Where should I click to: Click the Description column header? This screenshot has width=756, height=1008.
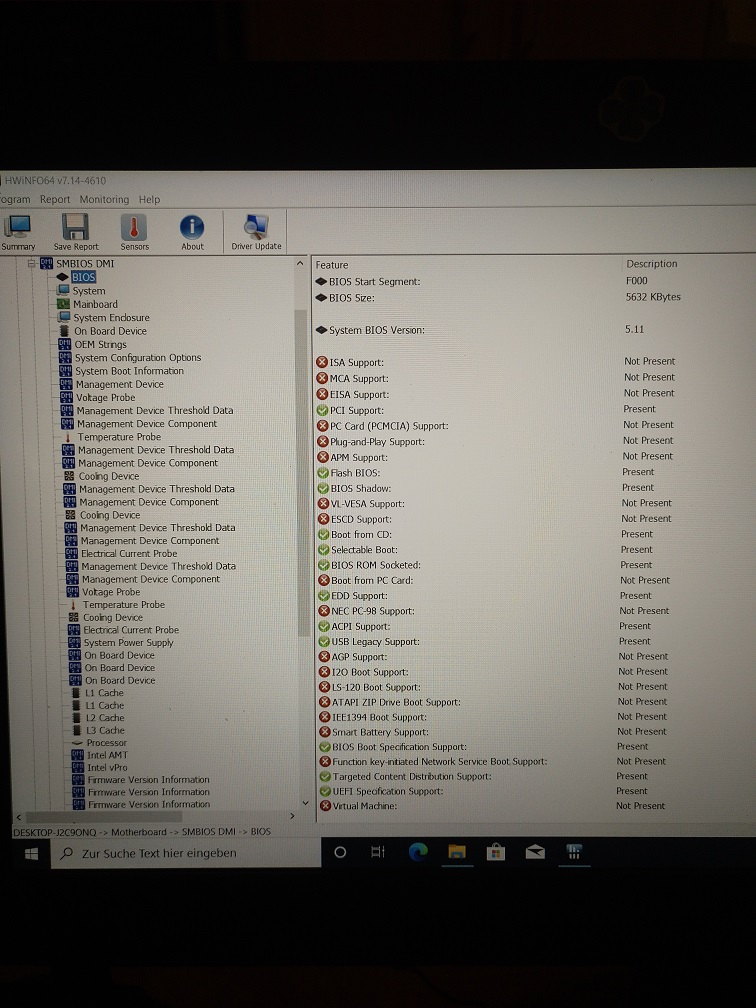pos(652,264)
